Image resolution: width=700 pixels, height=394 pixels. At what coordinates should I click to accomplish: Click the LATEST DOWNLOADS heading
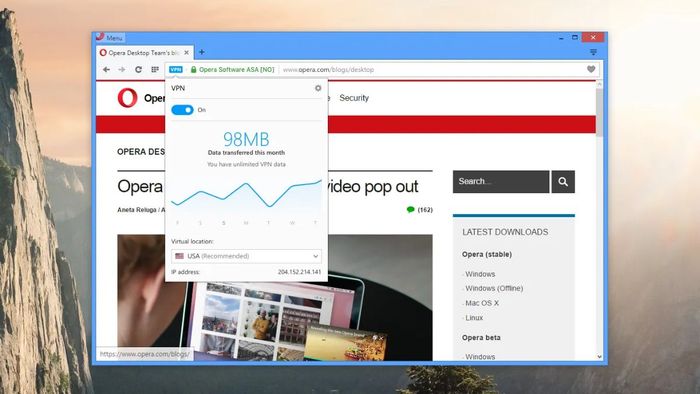click(x=505, y=232)
